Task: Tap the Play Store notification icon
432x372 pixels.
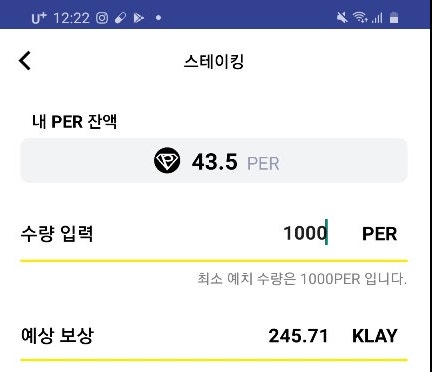Action: tap(139, 18)
